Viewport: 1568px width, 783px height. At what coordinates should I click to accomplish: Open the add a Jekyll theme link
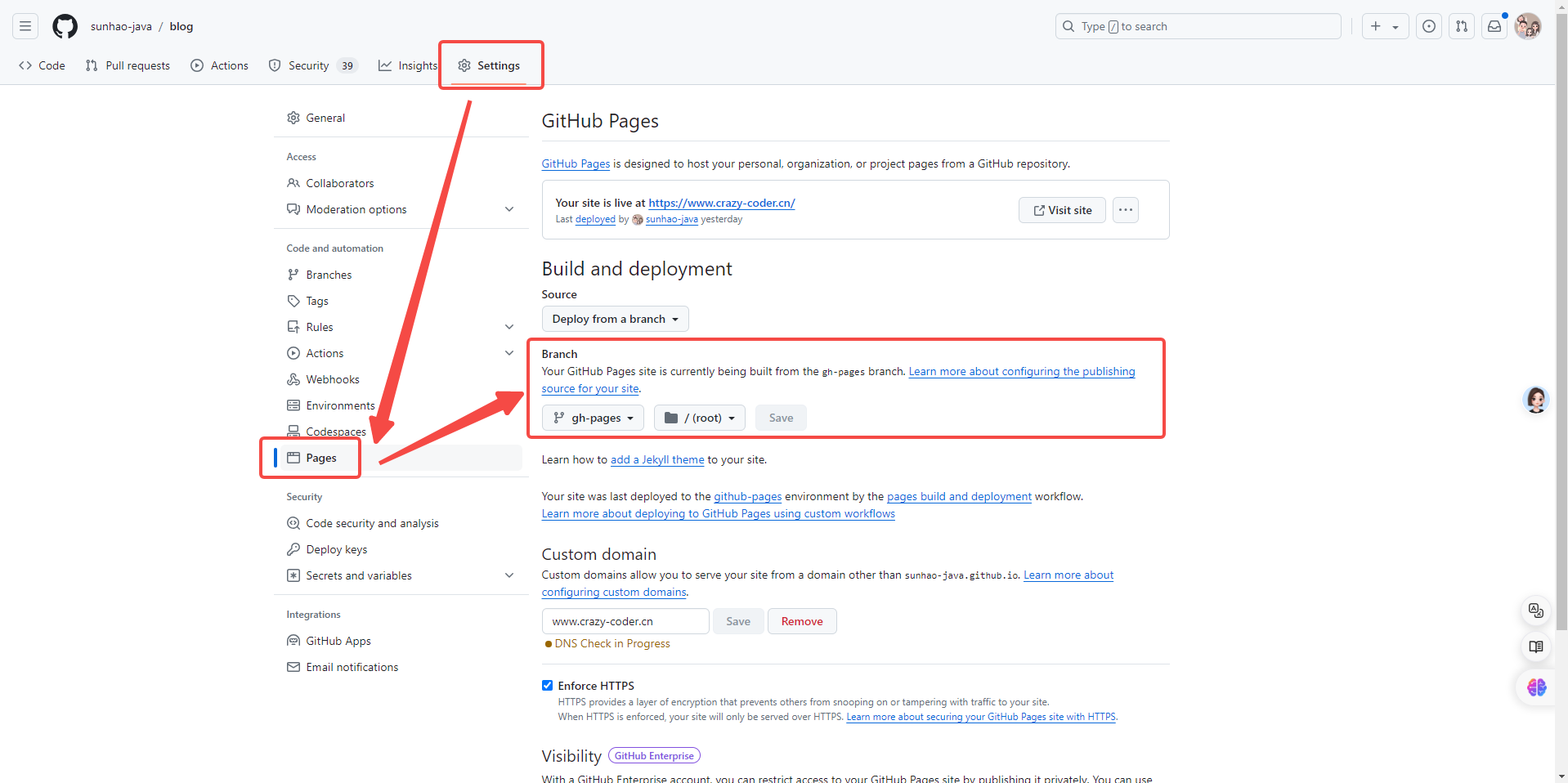(x=657, y=459)
